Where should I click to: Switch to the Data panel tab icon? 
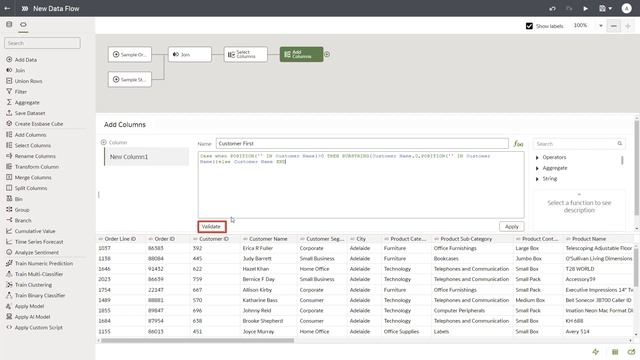click(9, 24)
